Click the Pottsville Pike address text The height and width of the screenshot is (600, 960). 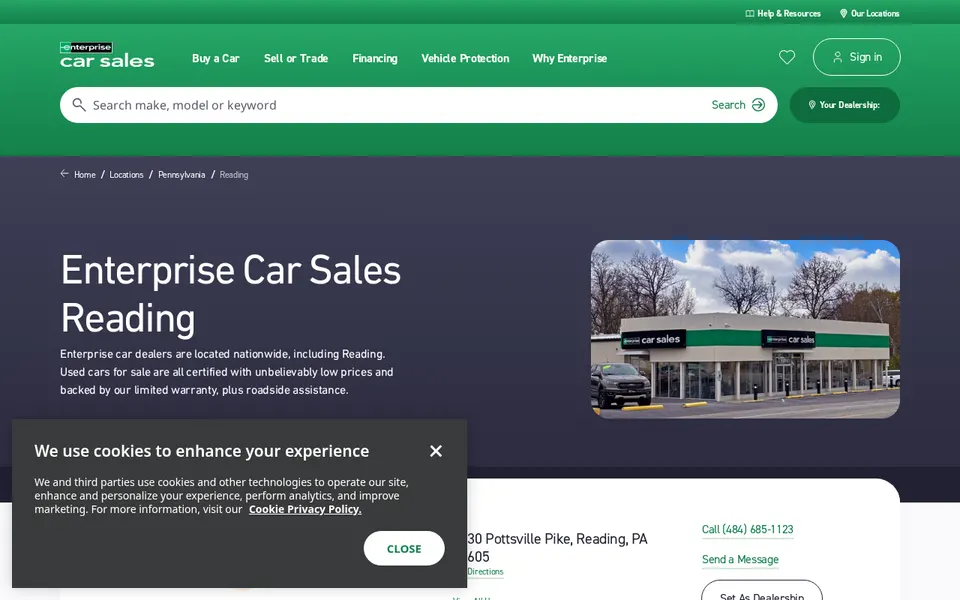(557, 547)
